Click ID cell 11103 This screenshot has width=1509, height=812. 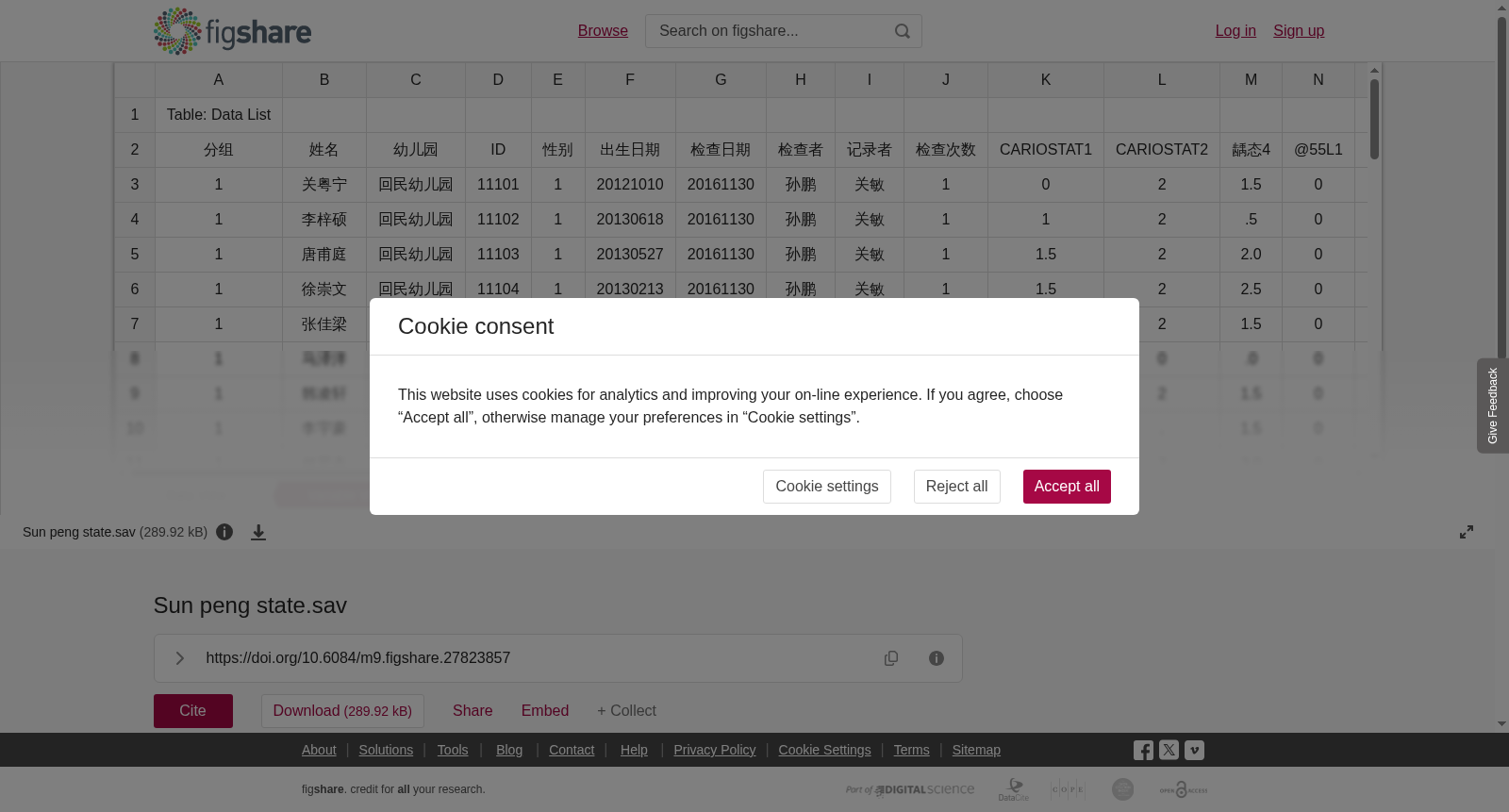coord(498,255)
